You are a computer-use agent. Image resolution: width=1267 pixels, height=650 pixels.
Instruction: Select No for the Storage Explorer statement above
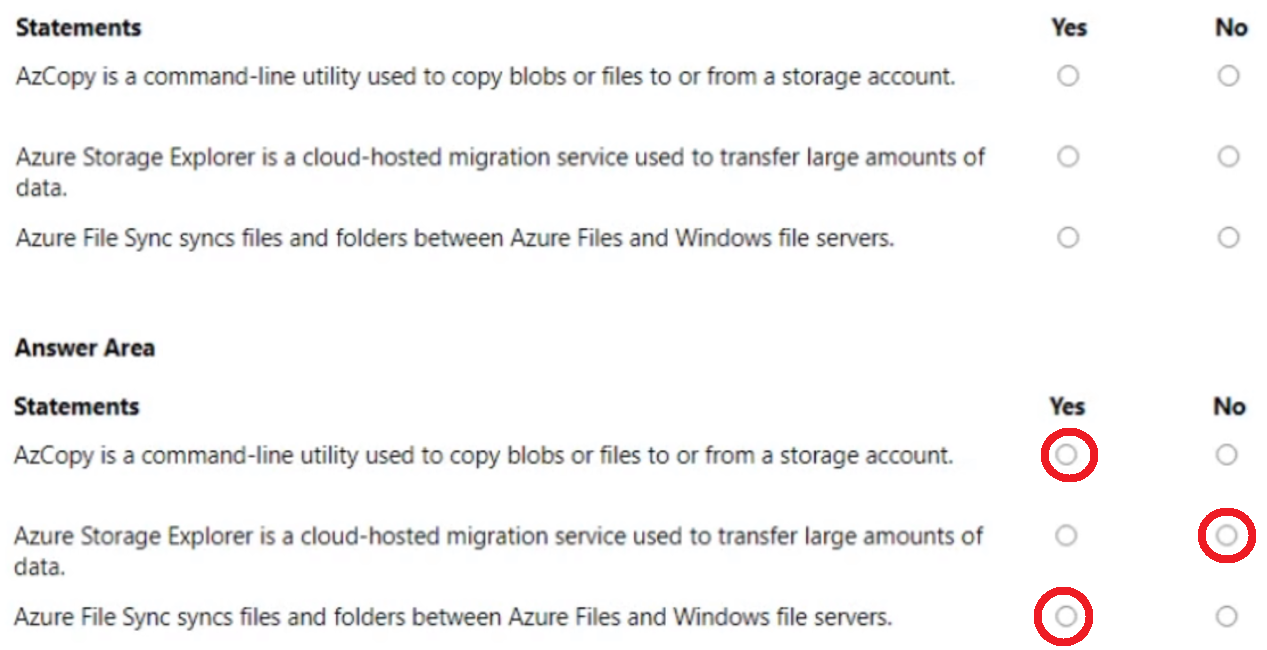(x=1229, y=157)
